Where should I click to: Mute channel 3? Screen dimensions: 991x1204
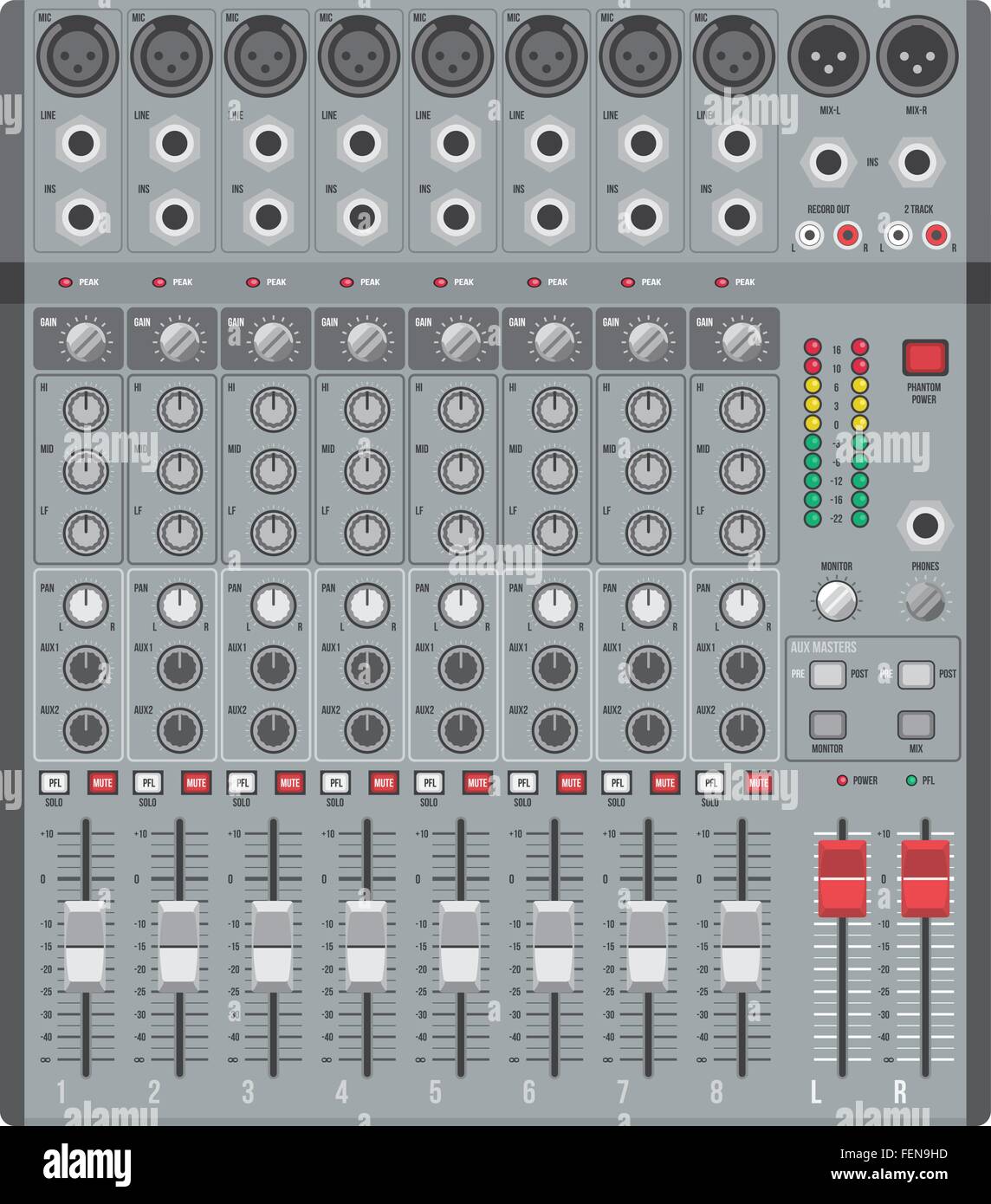pyautogui.click(x=289, y=783)
